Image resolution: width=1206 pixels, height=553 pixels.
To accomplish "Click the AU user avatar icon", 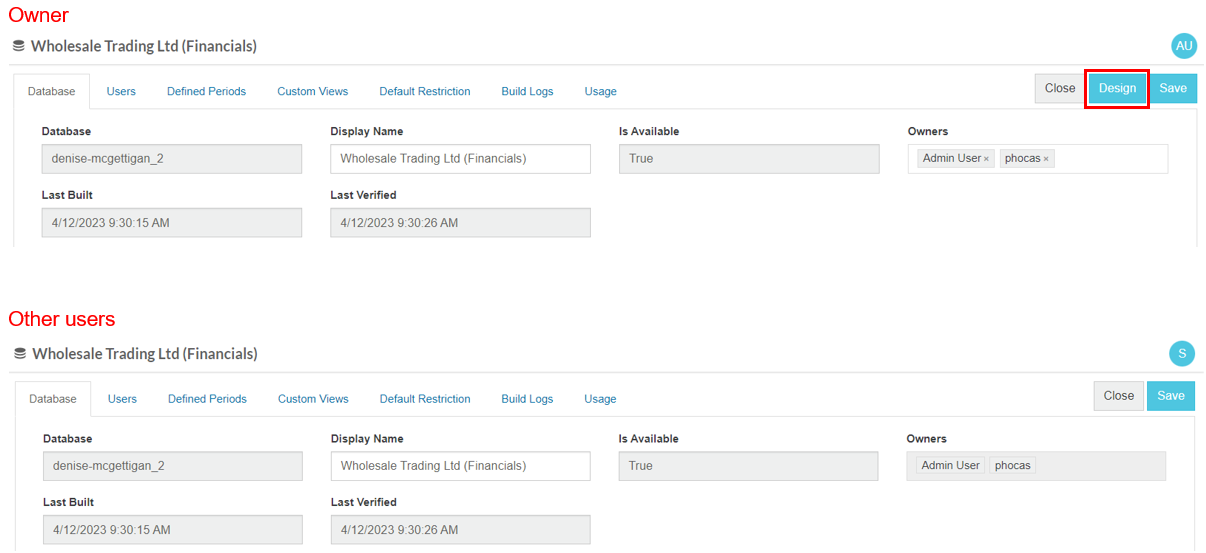I will [1183, 46].
